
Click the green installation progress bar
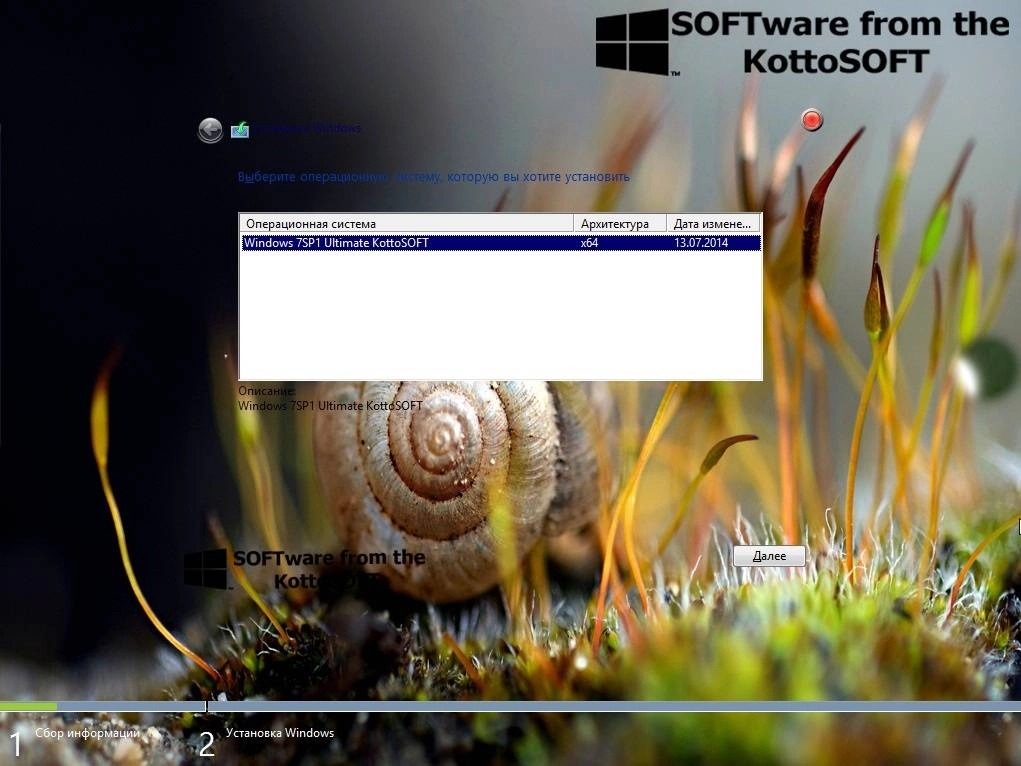tap(29, 706)
